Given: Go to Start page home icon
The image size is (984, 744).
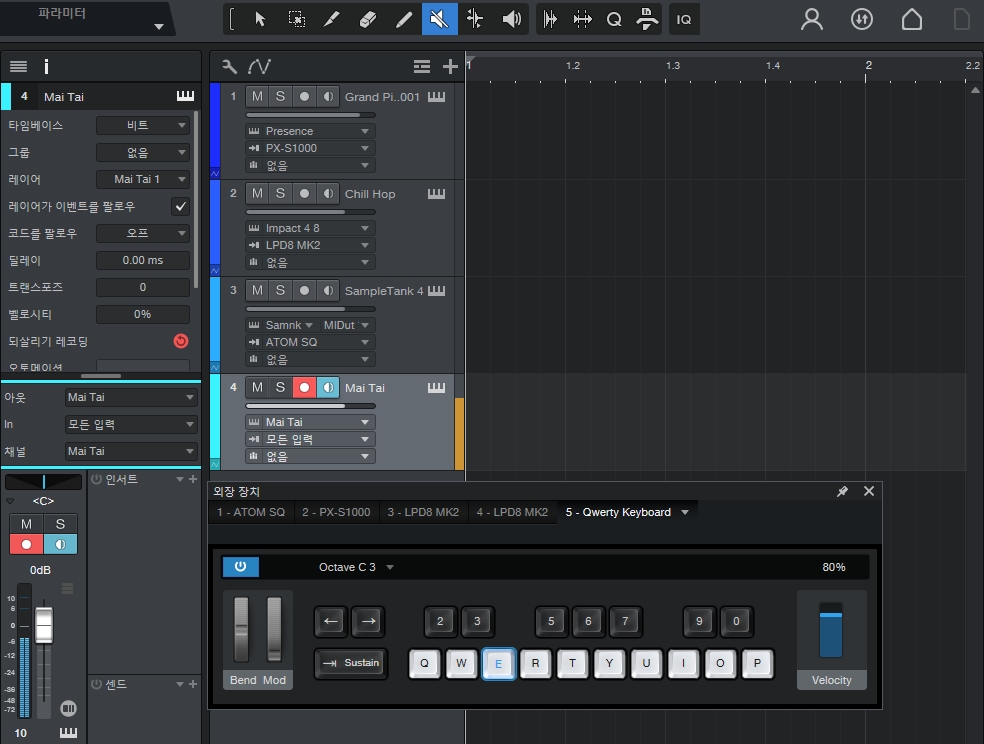Looking at the screenshot, I should [912, 19].
